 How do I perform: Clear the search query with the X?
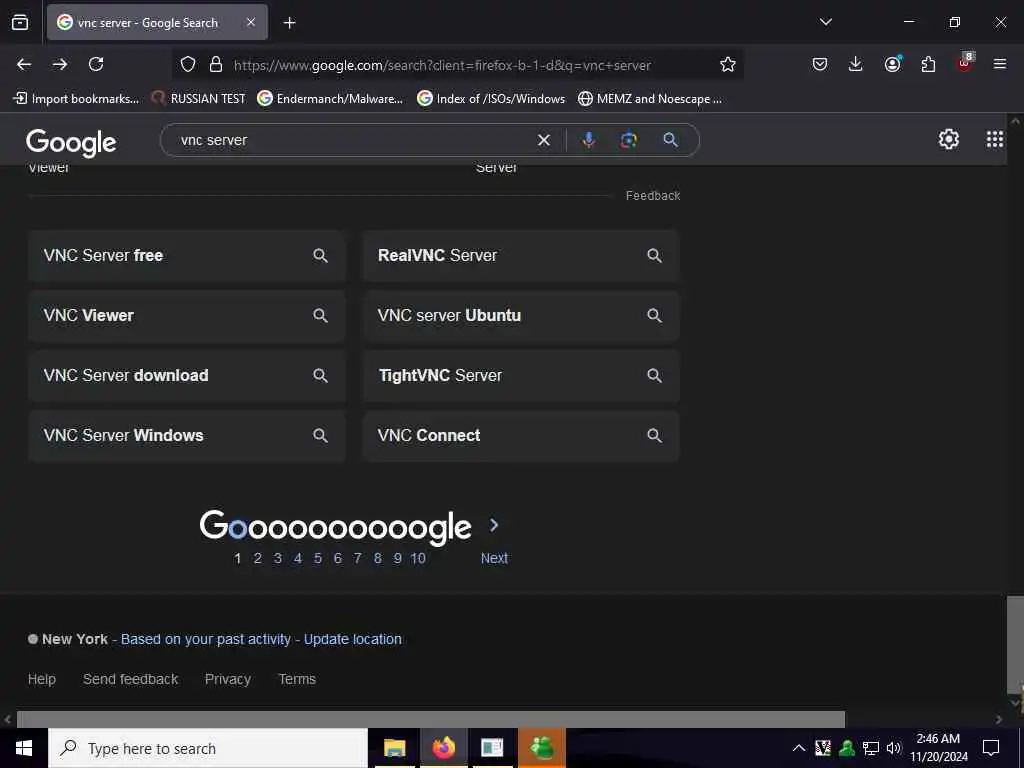543,140
